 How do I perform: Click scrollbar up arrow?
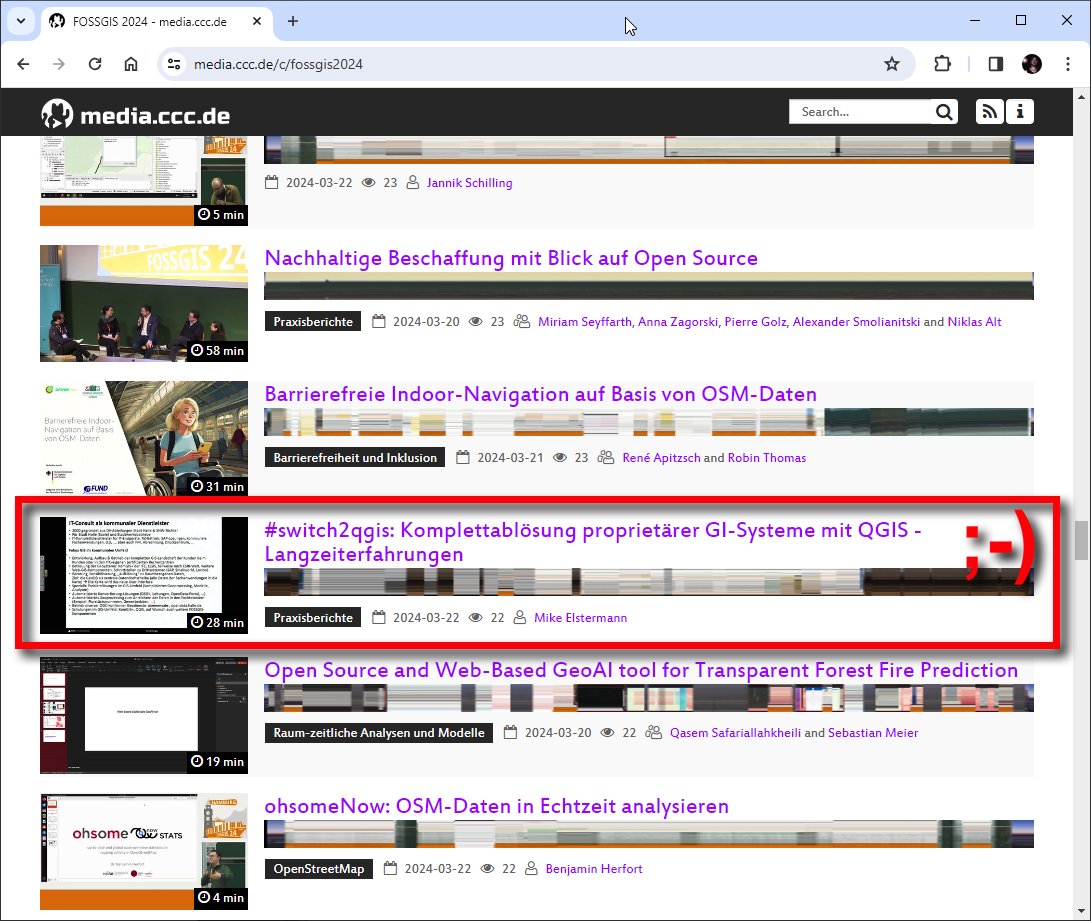pyautogui.click(x=1081, y=97)
